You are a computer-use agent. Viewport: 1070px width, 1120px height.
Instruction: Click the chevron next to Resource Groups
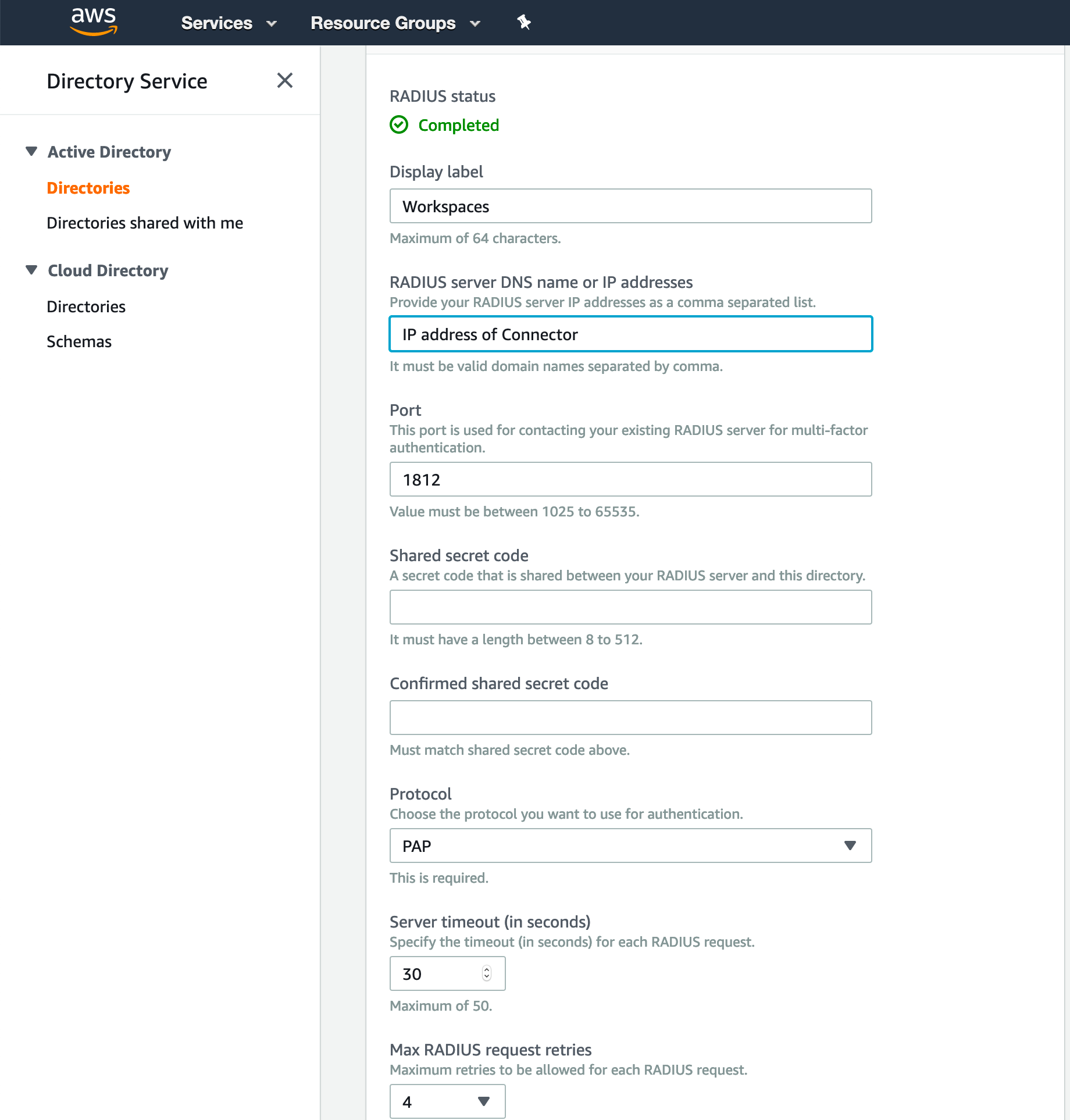click(475, 24)
